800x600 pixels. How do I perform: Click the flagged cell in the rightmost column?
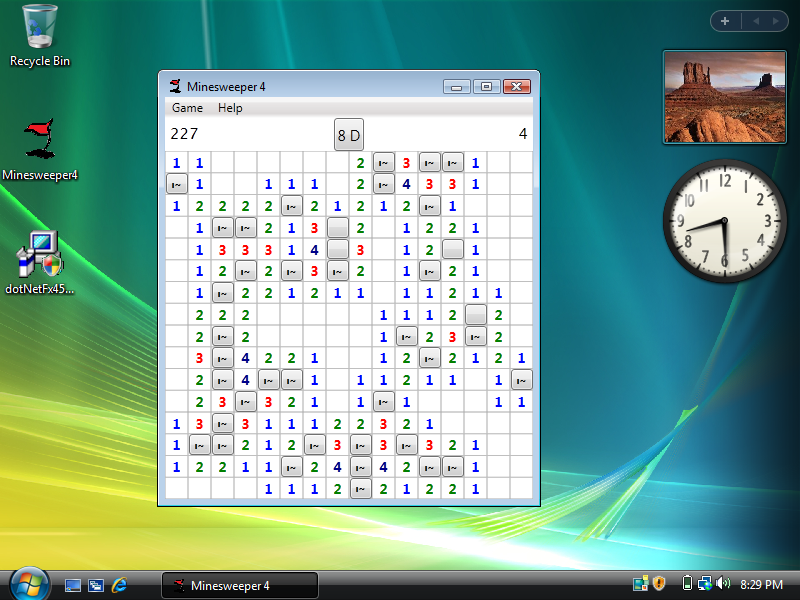click(x=521, y=380)
